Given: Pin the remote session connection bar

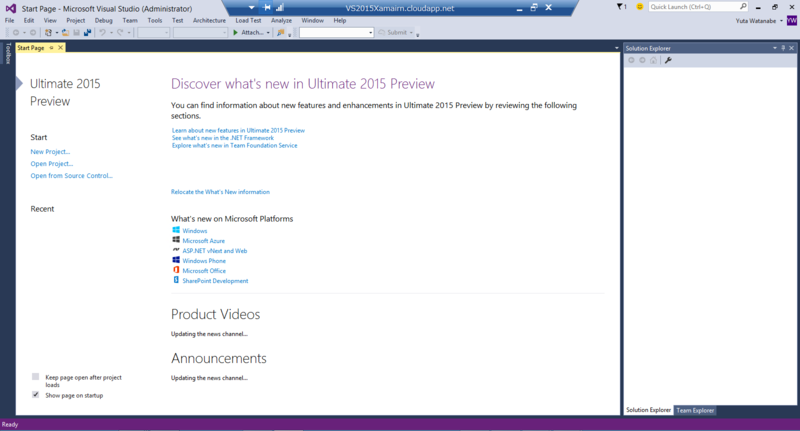Looking at the screenshot, I should click(267, 8).
